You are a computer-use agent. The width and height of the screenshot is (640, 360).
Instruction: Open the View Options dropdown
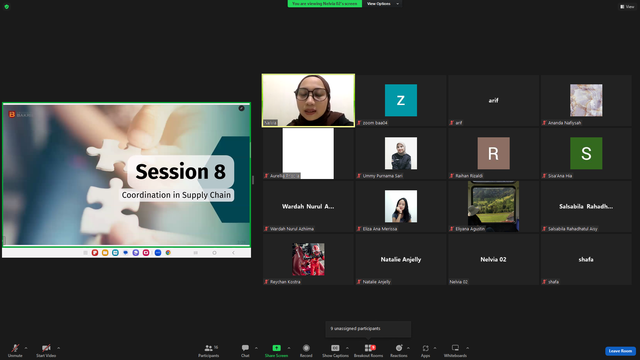click(x=382, y=4)
